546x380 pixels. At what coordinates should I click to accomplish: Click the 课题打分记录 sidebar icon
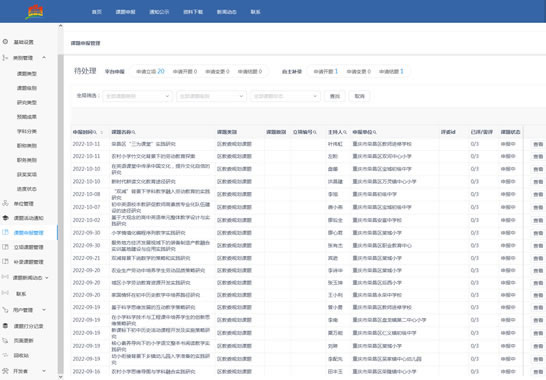(x=5, y=326)
